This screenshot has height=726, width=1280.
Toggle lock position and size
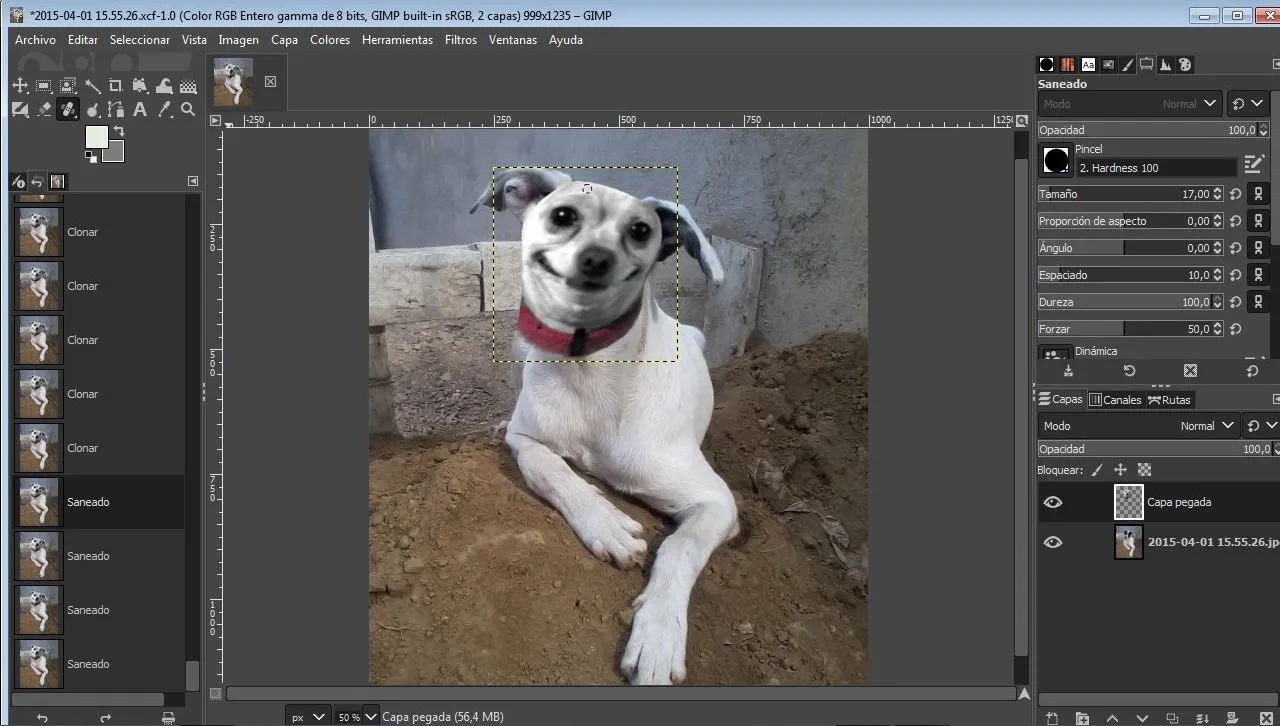(x=1121, y=469)
